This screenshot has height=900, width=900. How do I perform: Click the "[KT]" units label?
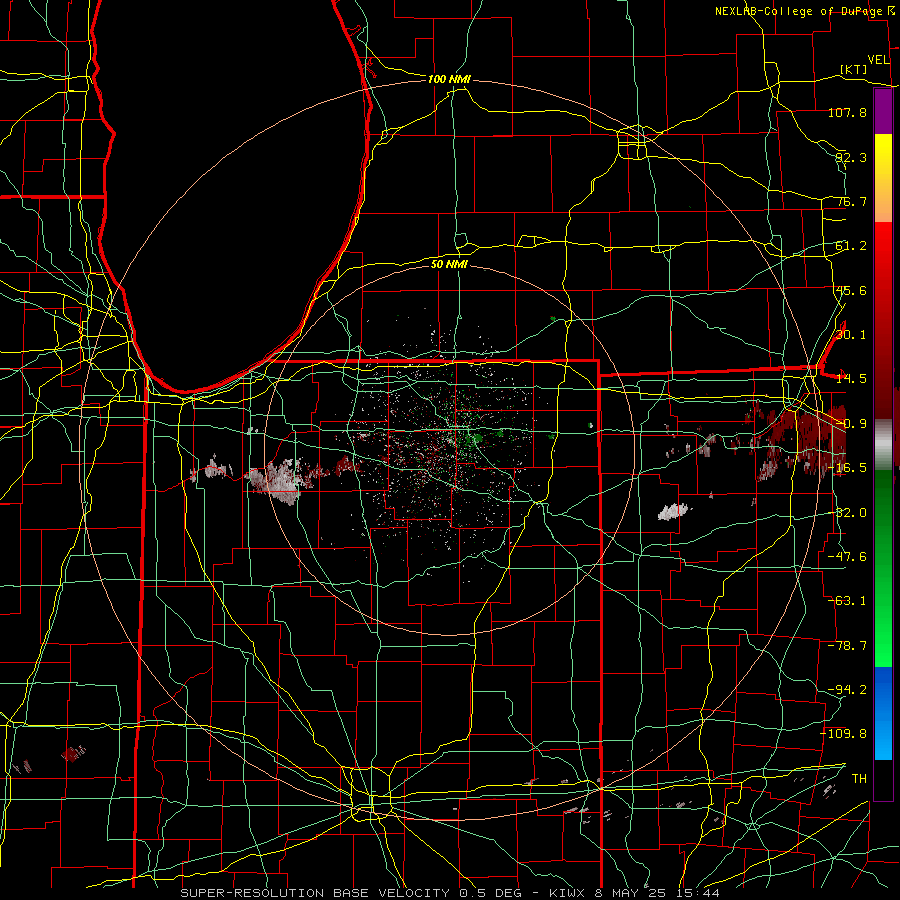click(854, 69)
